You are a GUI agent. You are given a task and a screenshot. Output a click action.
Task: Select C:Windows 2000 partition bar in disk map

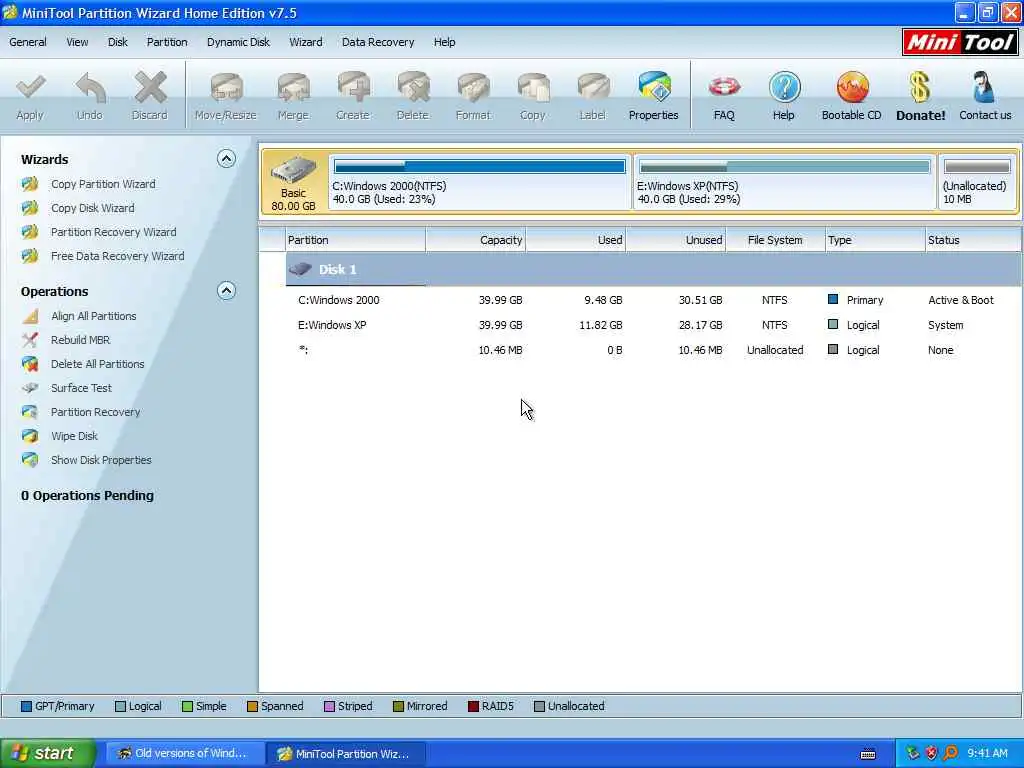click(x=479, y=182)
